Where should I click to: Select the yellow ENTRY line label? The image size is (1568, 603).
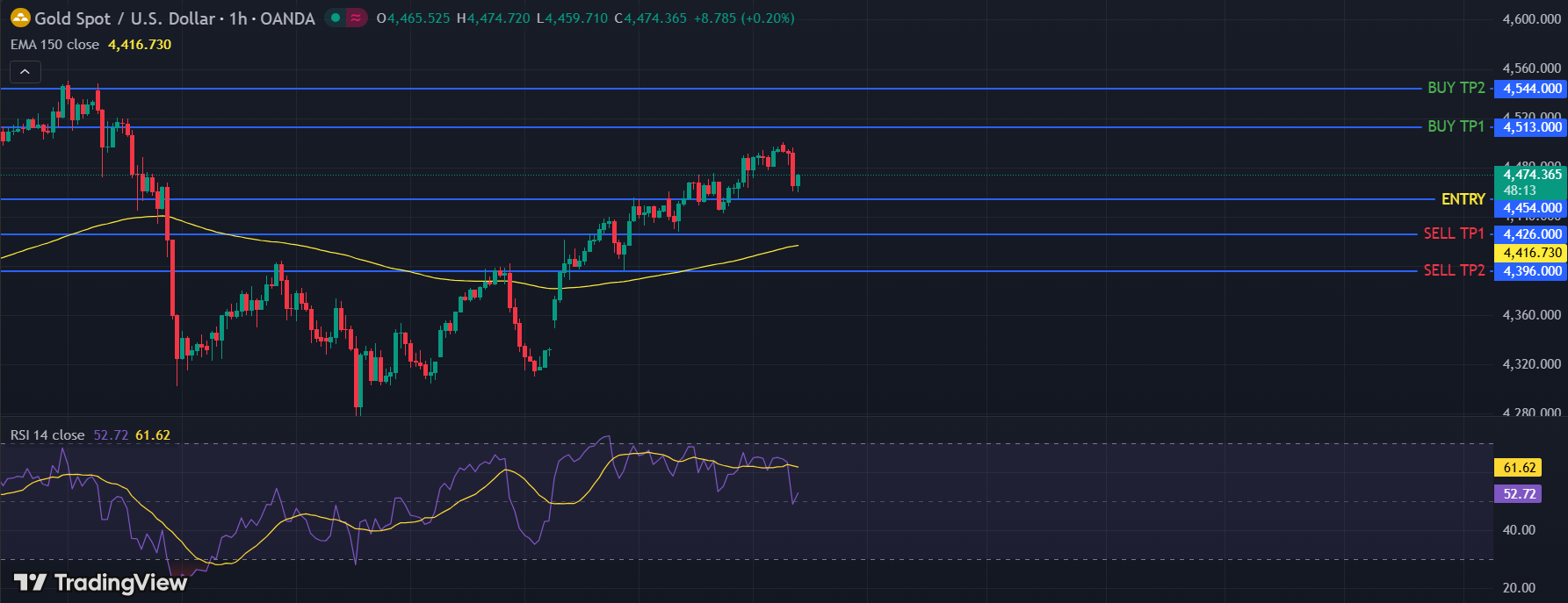point(1463,199)
